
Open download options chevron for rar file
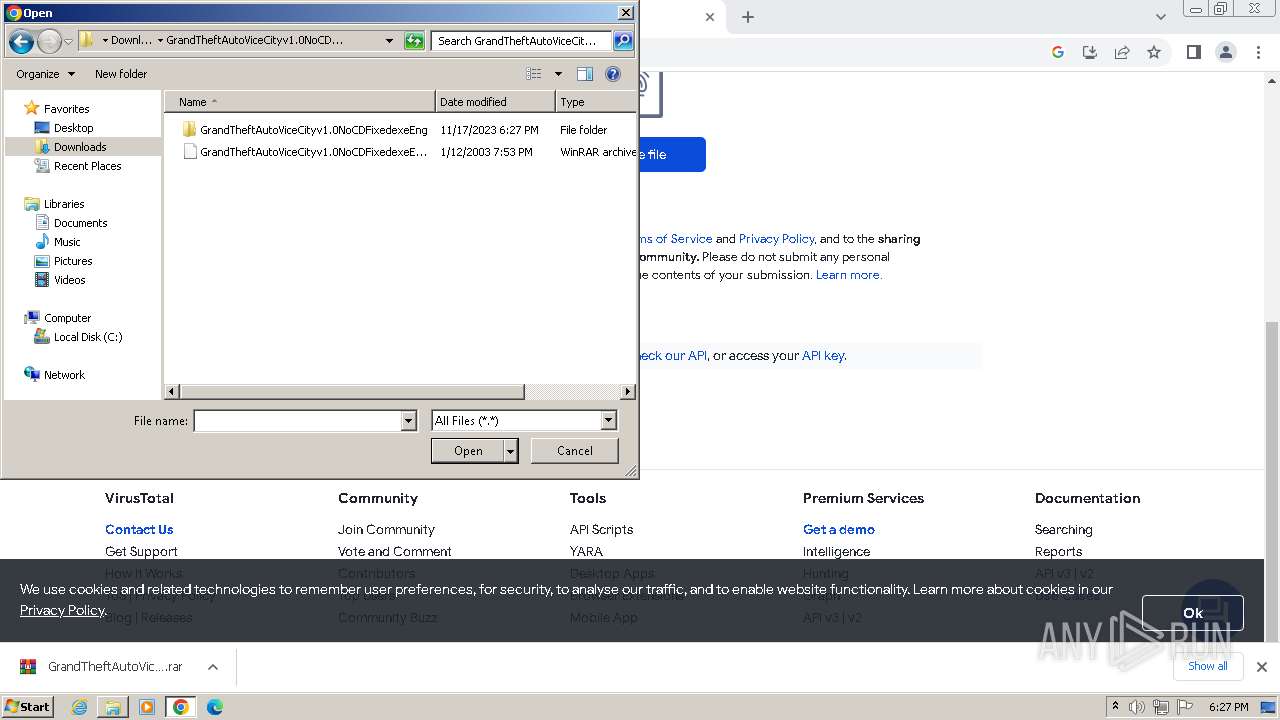[x=213, y=667]
